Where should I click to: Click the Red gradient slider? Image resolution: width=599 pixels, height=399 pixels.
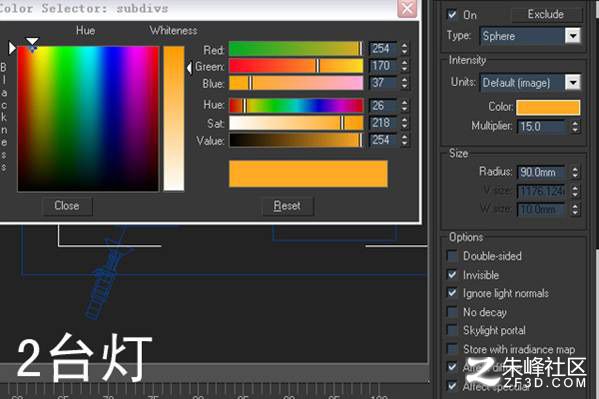[296, 49]
